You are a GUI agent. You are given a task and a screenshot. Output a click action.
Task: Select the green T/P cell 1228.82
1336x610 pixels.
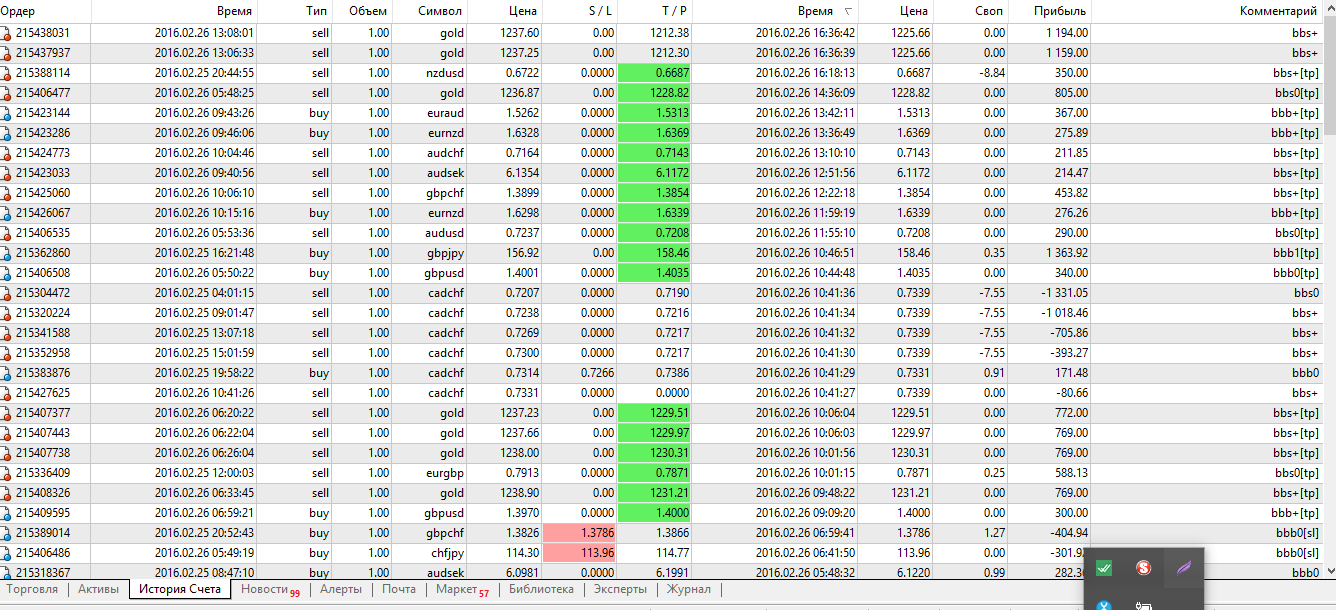coord(656,93)
